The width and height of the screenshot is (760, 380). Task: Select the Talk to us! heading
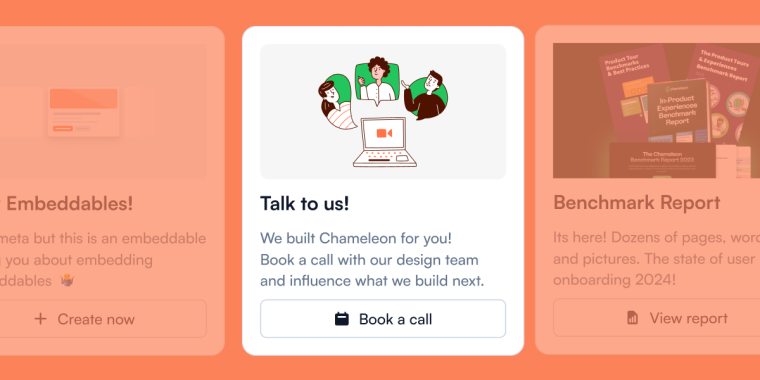pos(304,204)
